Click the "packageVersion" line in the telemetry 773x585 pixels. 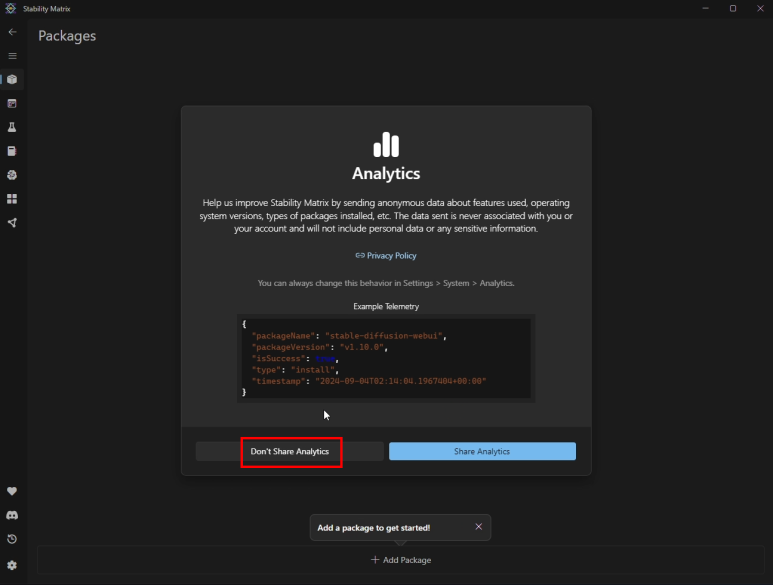pos(319,347)
